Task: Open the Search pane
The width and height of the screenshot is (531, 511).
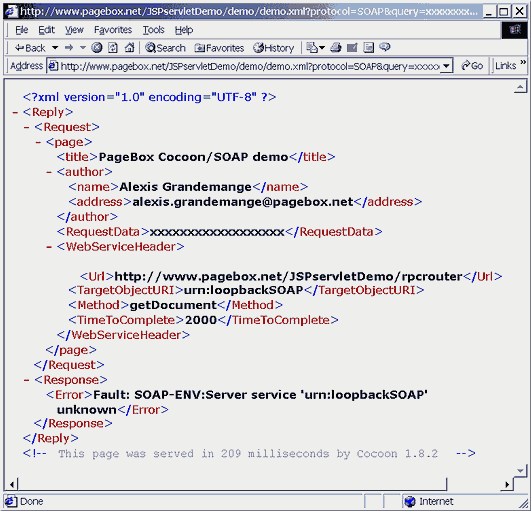Action: point(165,48)
